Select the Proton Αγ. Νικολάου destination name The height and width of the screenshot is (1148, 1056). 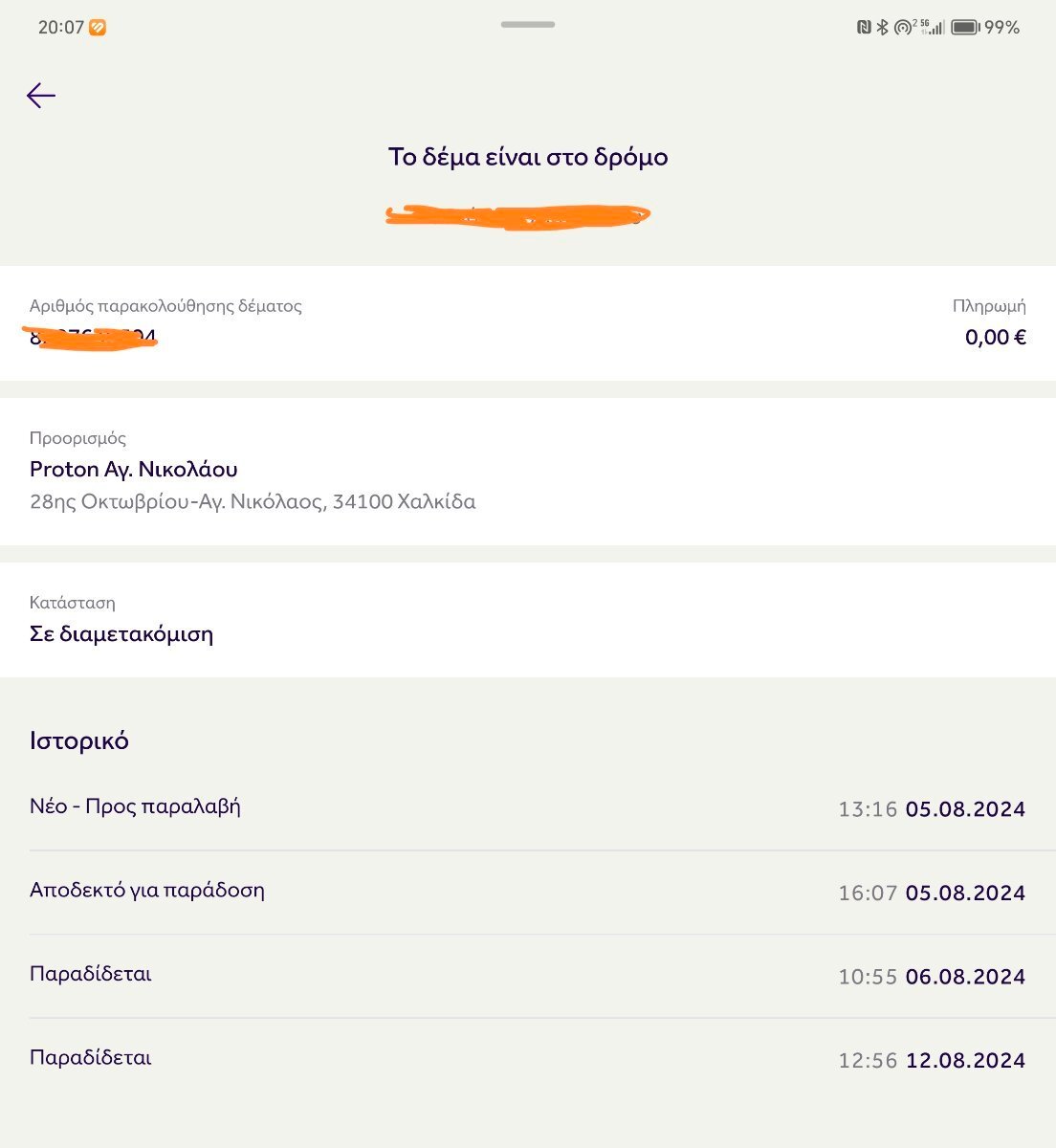(x=134, y=469)
